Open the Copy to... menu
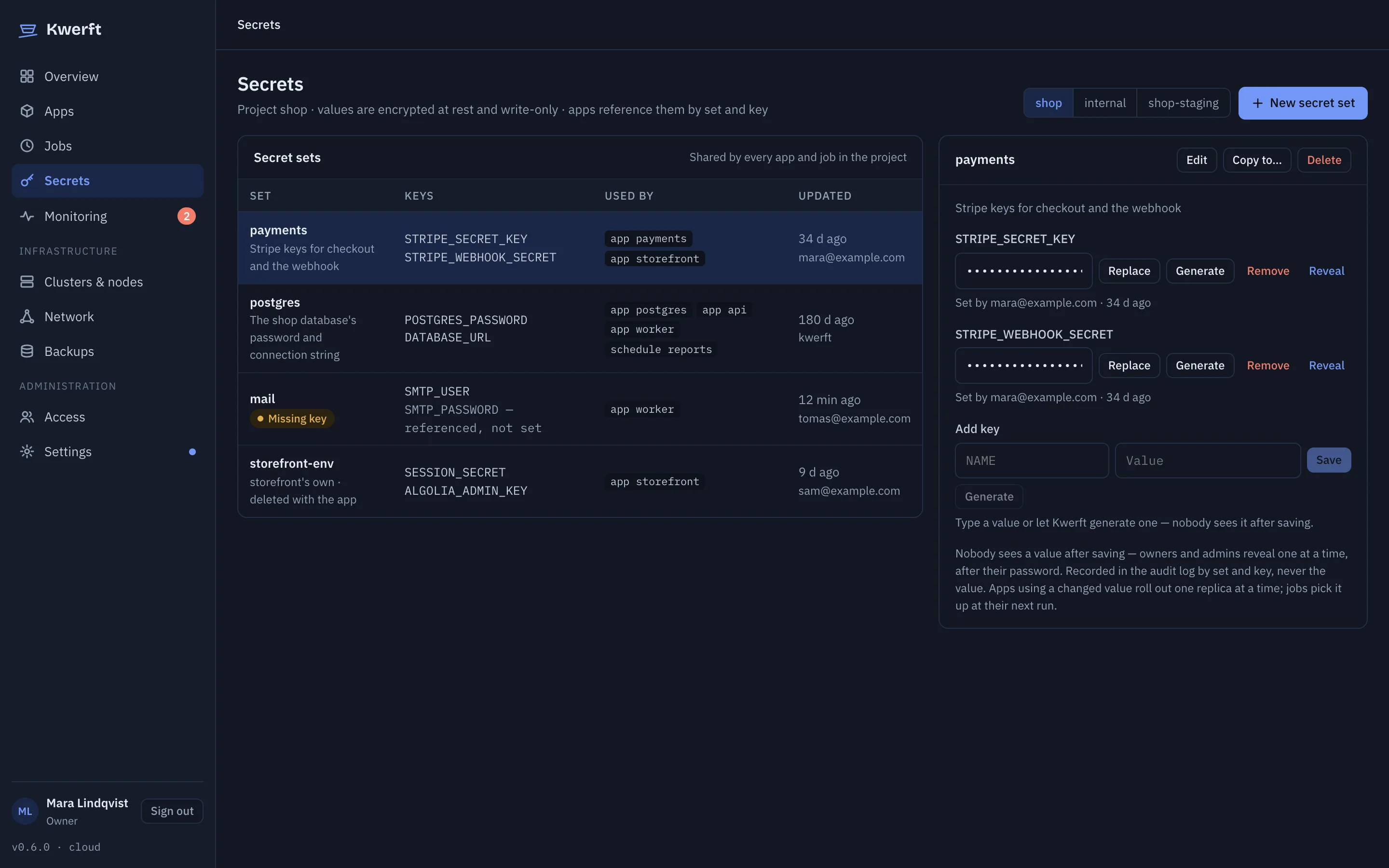 [x=1257, y=160]
